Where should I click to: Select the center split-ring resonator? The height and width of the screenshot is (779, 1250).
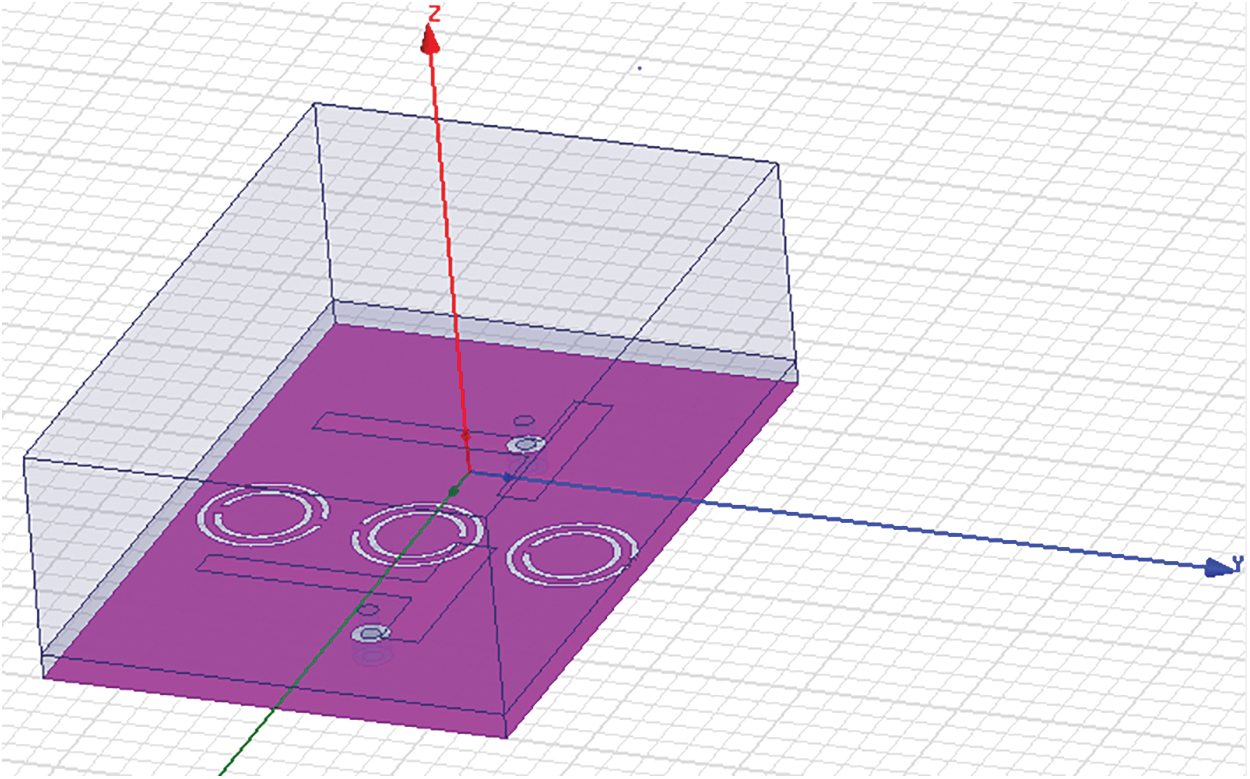pos(417,534)
